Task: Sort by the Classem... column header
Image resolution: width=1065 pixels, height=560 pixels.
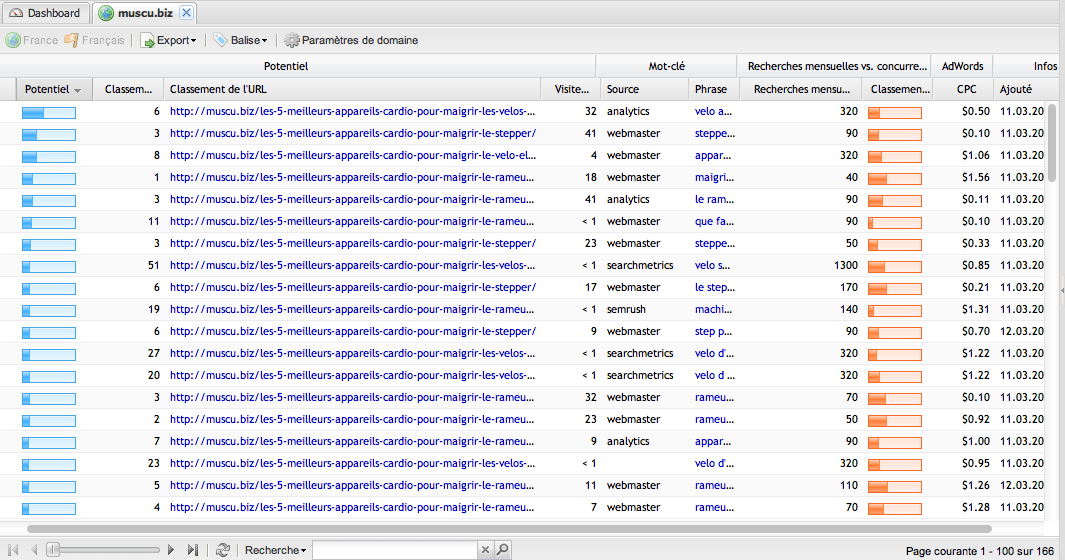Action: pos(128,89)
